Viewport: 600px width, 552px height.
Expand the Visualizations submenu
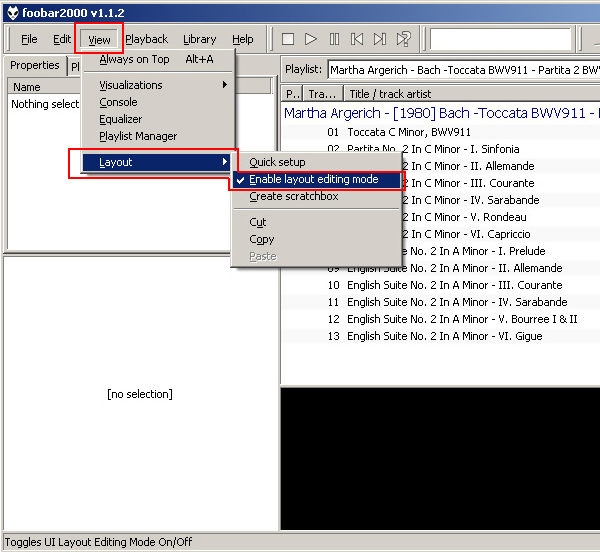pos(158,85)
